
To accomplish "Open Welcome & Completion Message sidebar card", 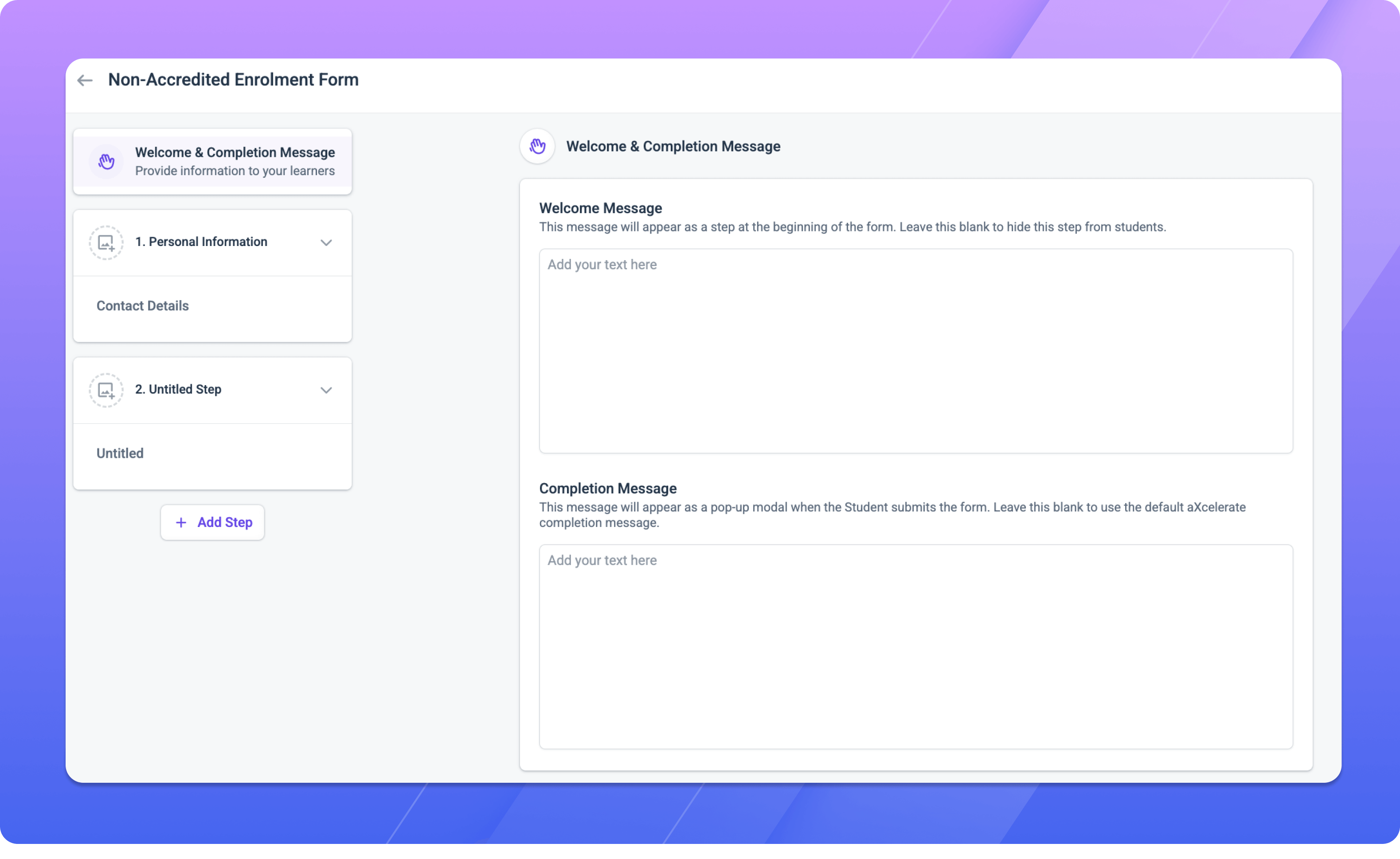I will click(212, 162).
